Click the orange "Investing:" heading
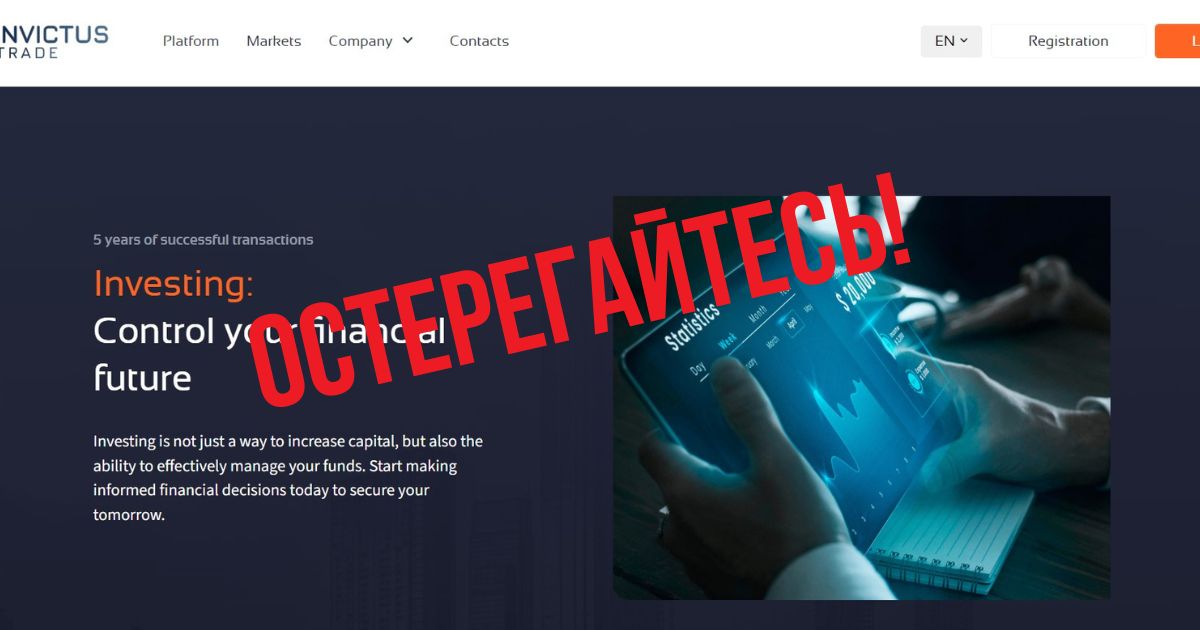Viewport: 1200px width, 630px height. (173, 284)
